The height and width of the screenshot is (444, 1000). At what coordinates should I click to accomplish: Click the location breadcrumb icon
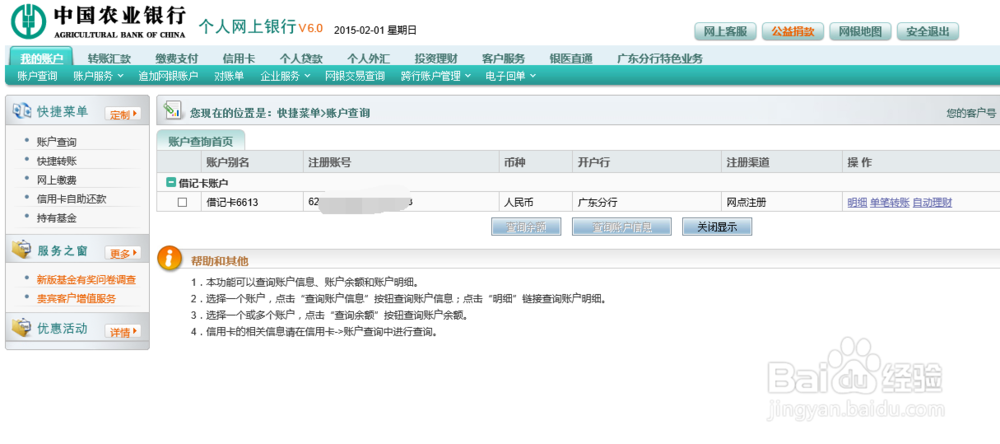coord(172,111)
